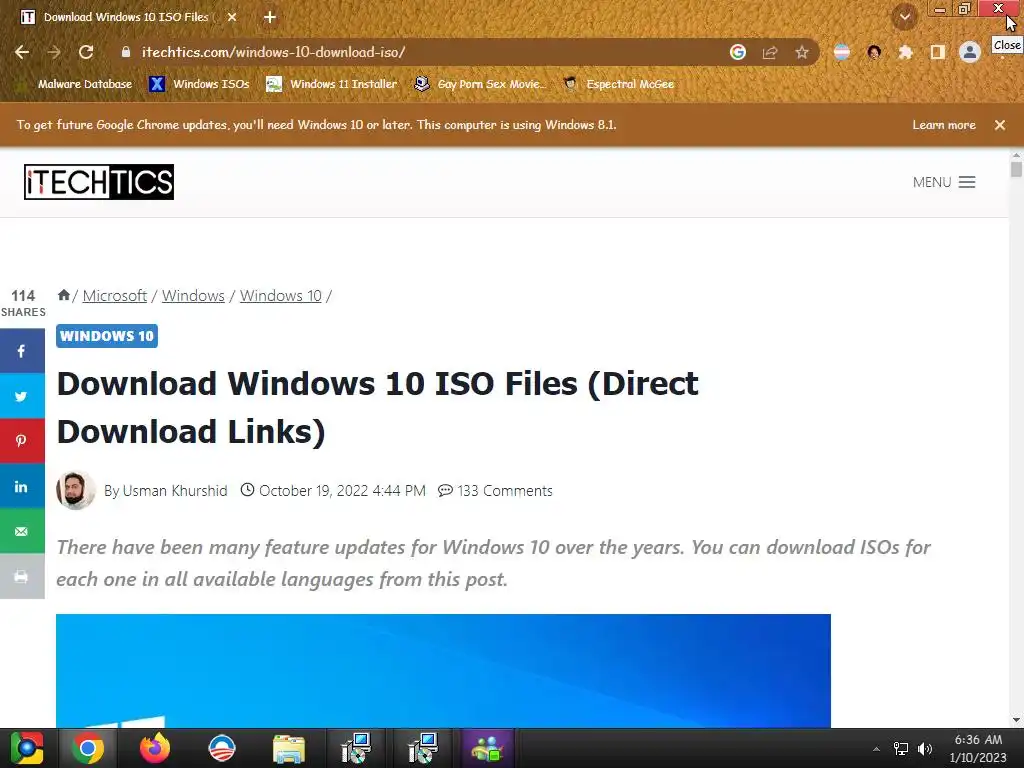This screenshot has width=1024, height=768.
Task: Launch Firefox from the taskbar
Action: [155, 748]
